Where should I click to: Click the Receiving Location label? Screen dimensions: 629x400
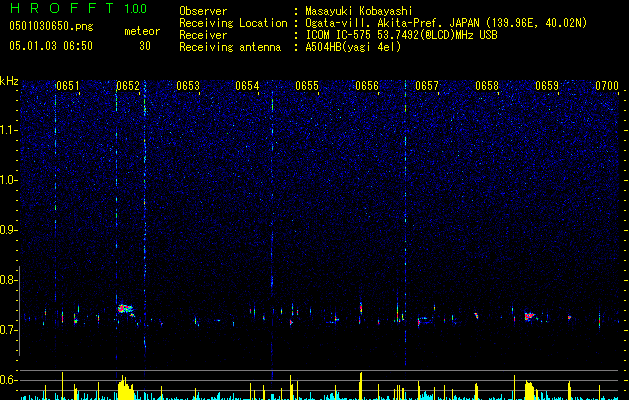[x=233, y=23]
